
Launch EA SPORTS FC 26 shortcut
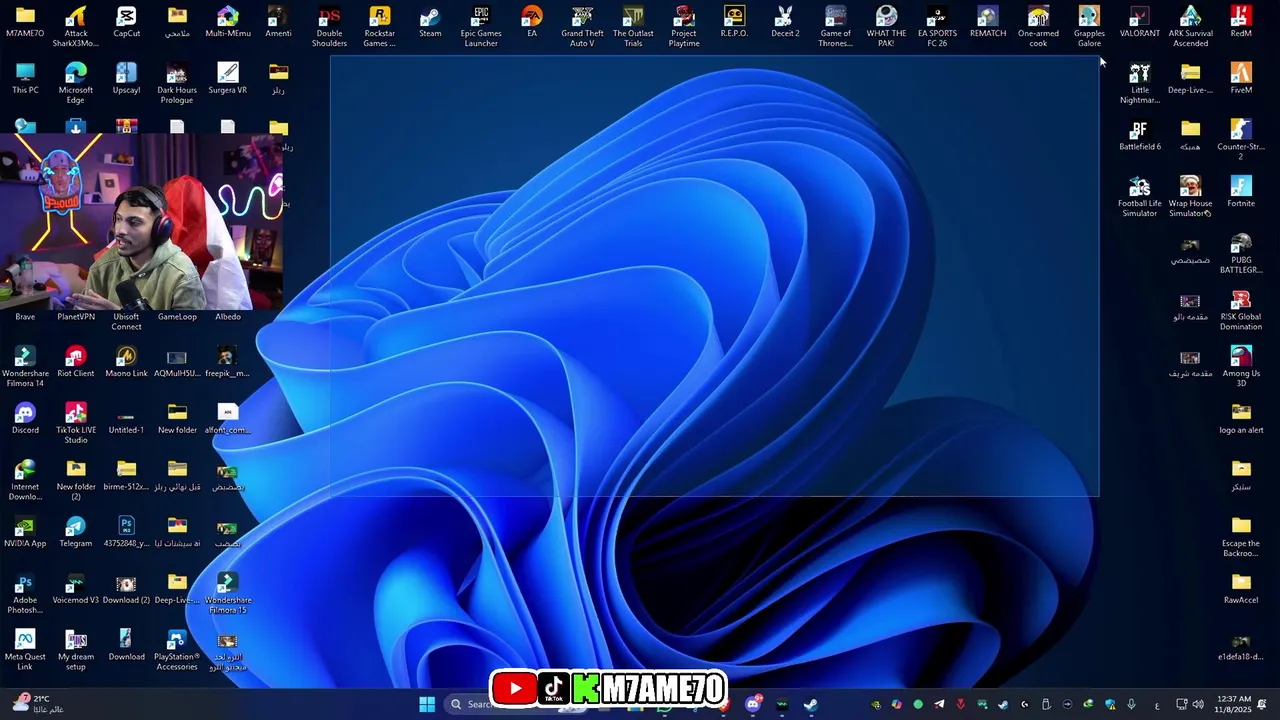pyautogui.click(x=937, y=26)
